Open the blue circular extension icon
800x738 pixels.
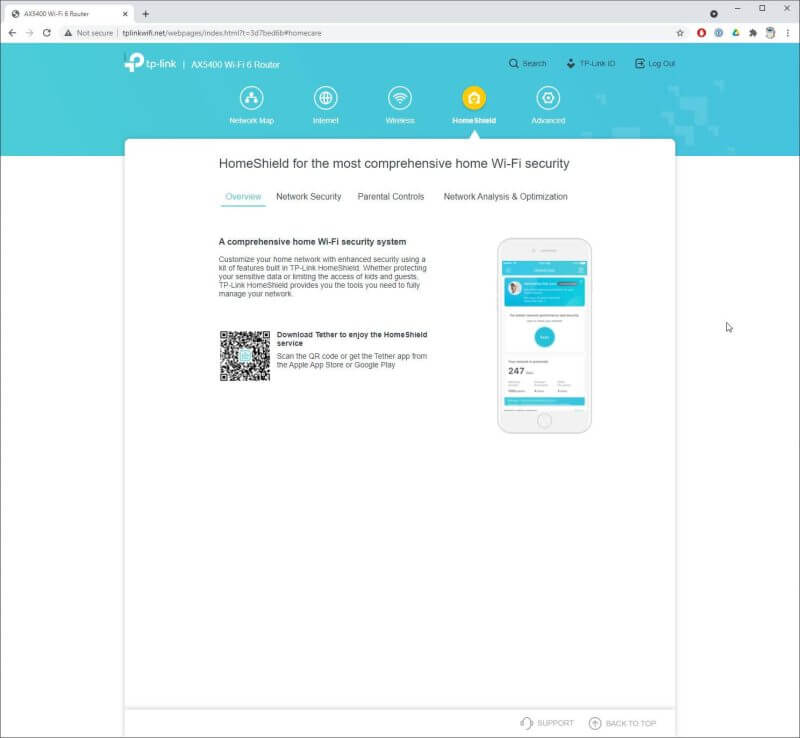[x=718, y=33]
